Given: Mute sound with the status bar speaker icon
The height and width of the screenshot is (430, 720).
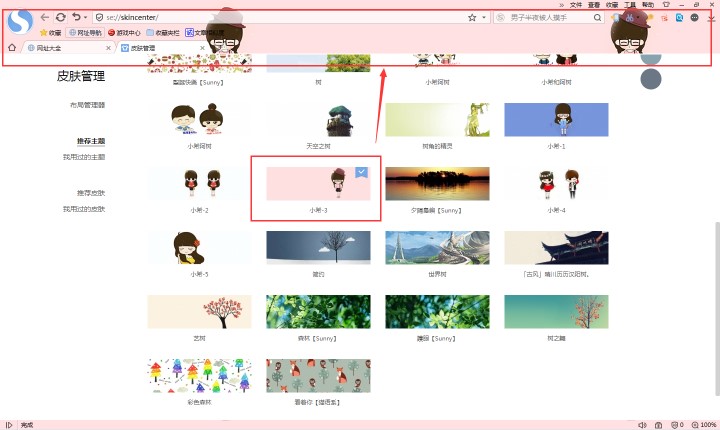Looking at the screenshot, I should 642,425.
